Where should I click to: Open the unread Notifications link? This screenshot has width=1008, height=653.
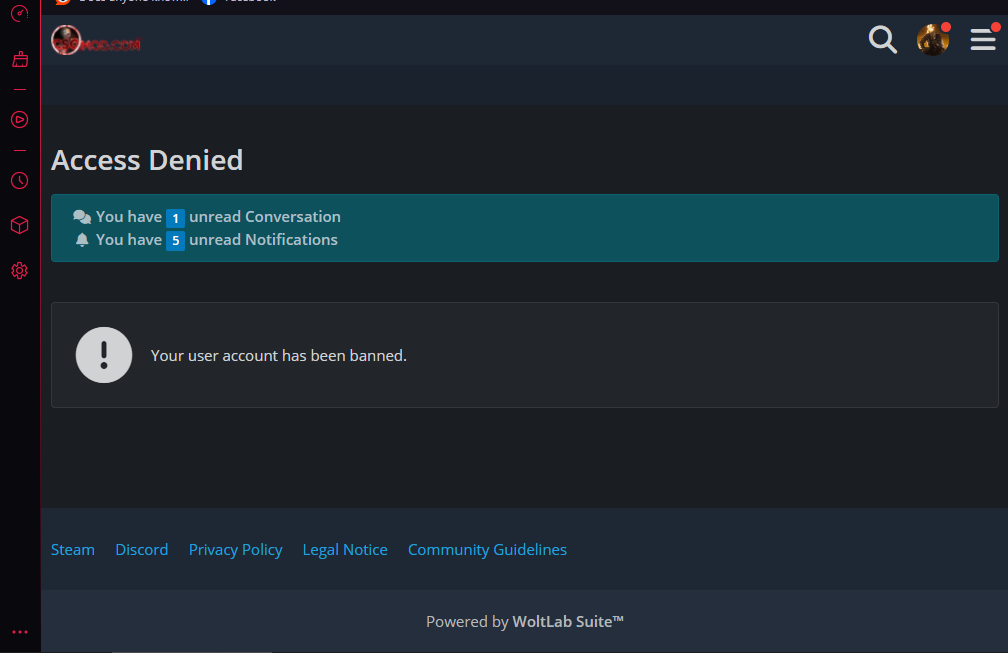pyautogui.click(x=263, y=240)
